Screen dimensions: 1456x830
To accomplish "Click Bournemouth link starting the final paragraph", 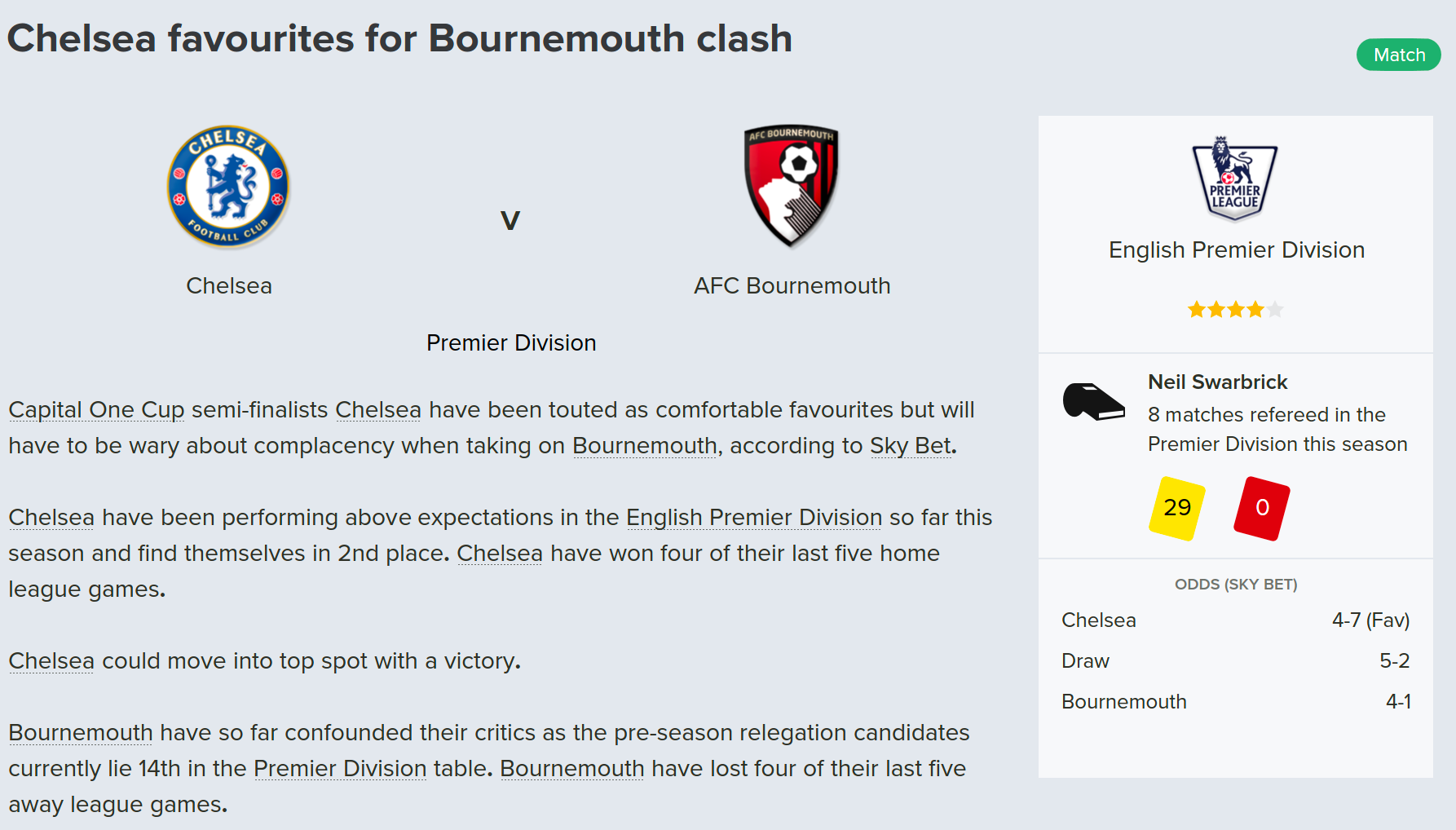I will click(80, 732).
